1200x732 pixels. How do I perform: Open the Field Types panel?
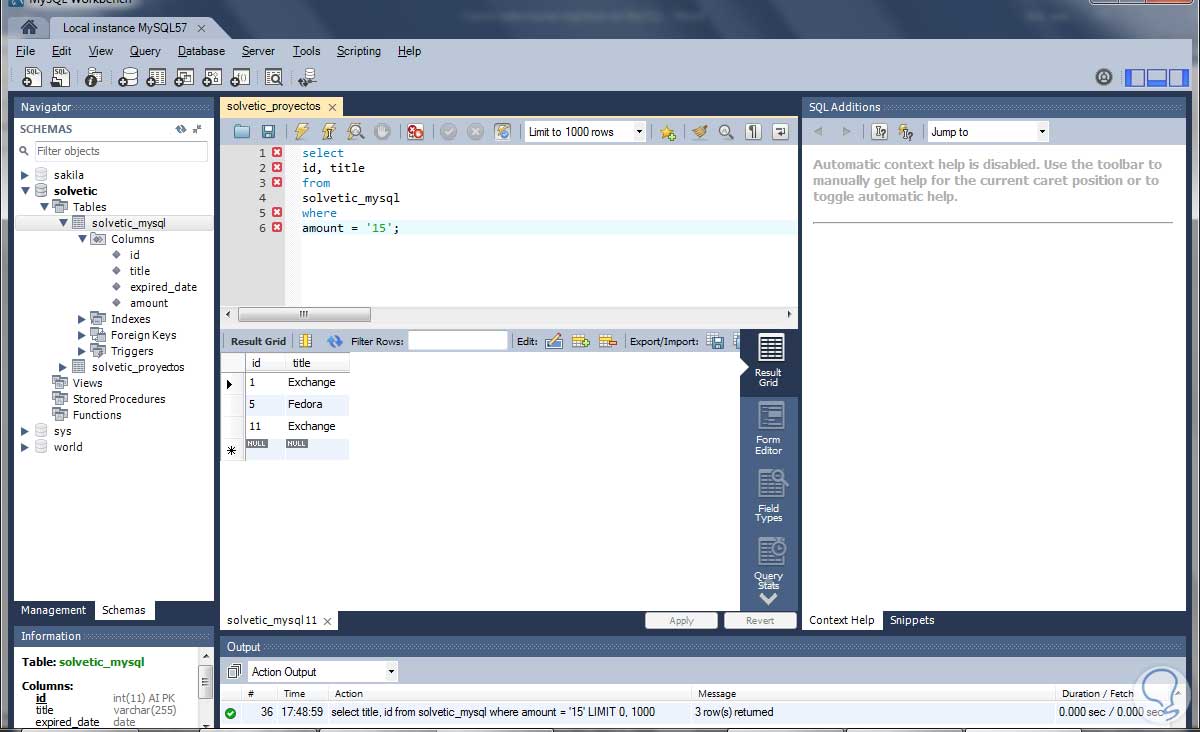[x=769, y=496]
